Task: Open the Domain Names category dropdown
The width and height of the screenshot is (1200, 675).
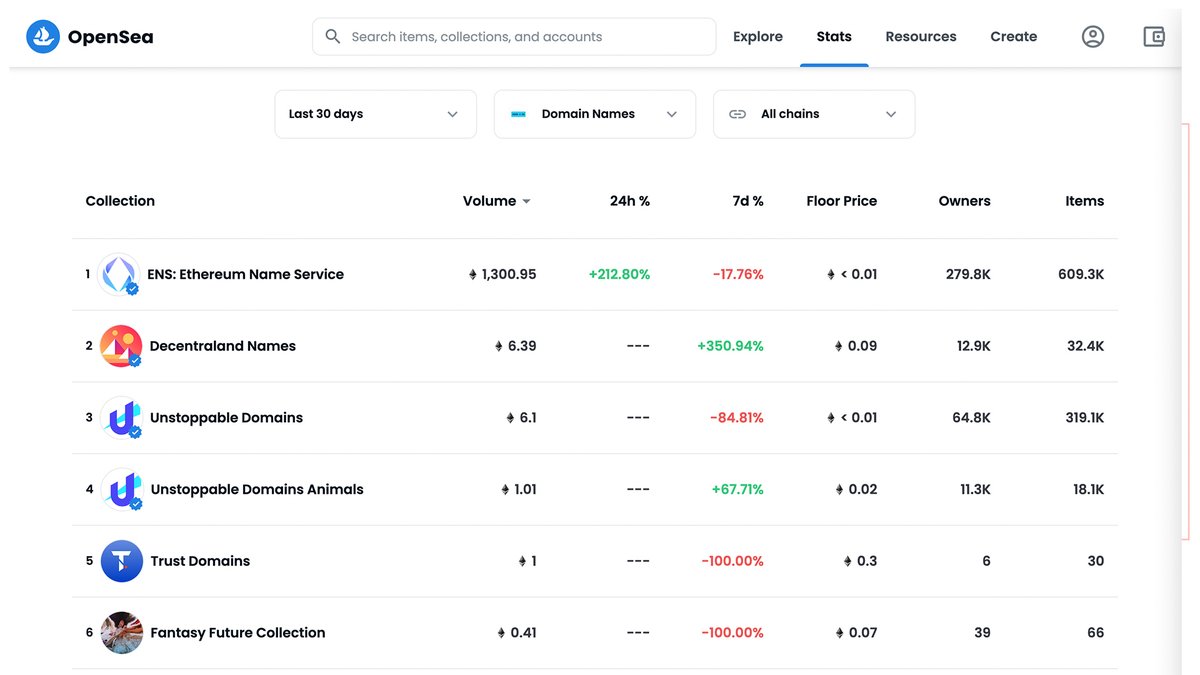Action: tap(594, 114)
